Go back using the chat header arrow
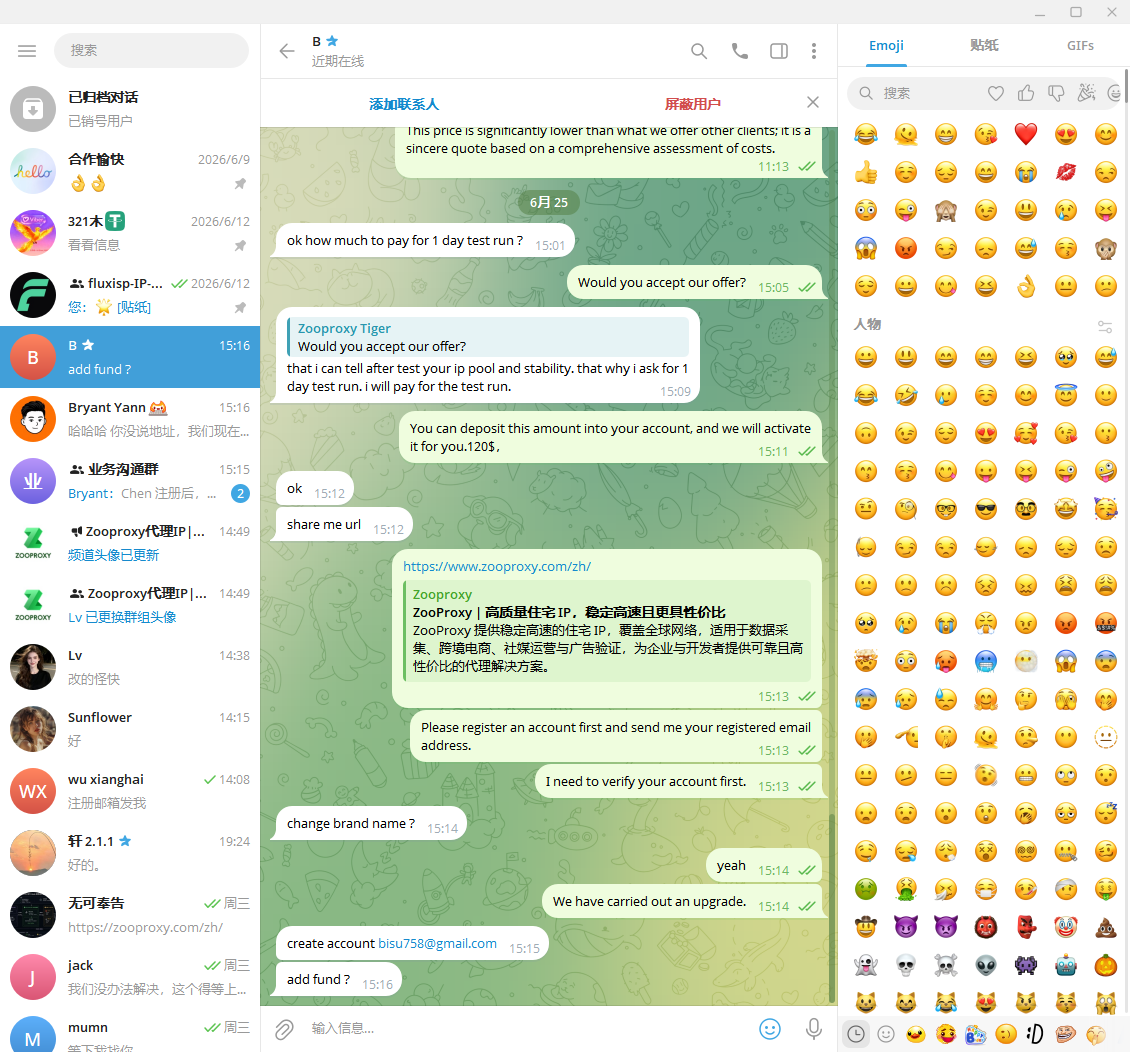Viewport: 1130px width, 1052px height. [287, 50]
